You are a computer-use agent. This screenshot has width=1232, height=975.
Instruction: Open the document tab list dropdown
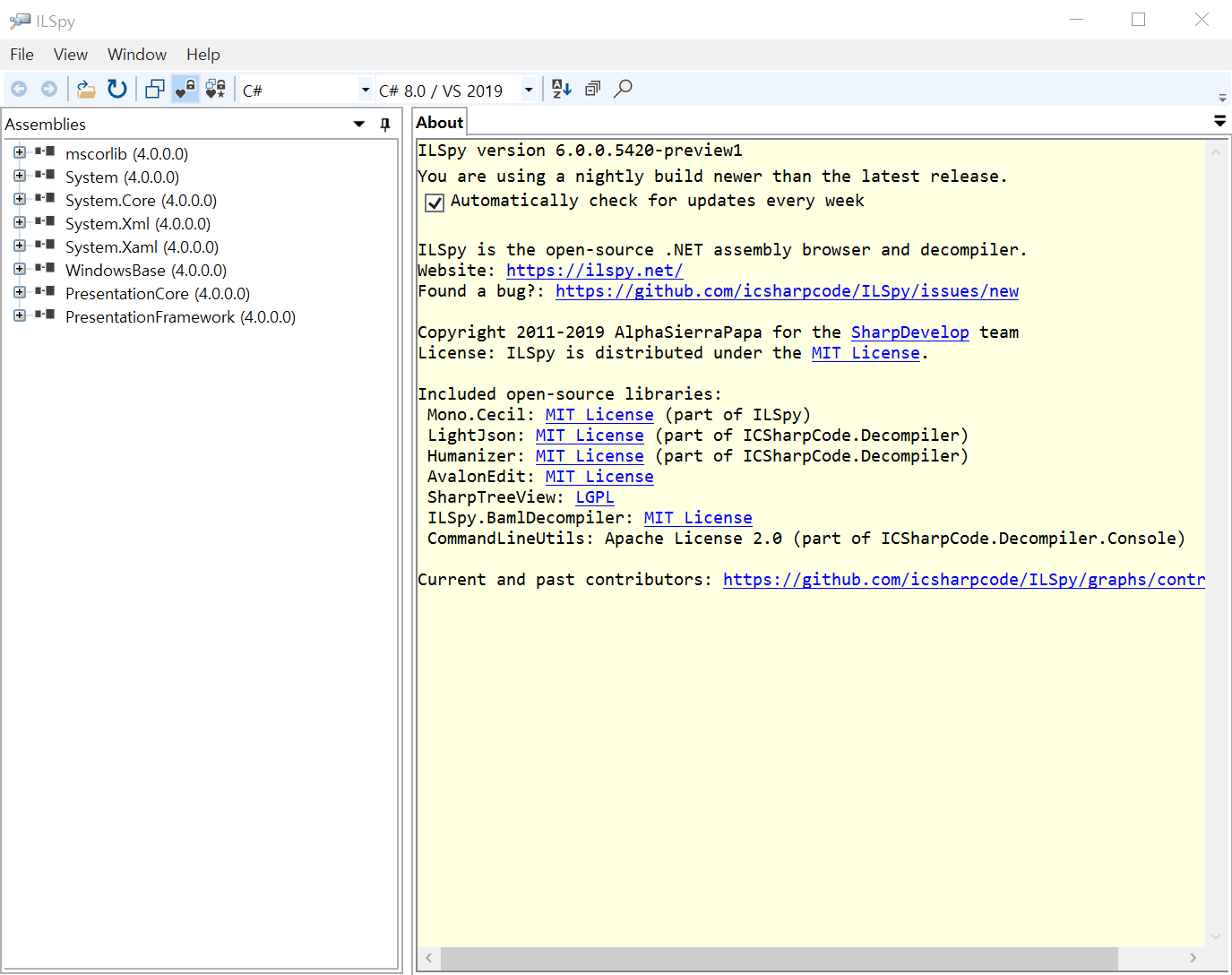(x=1219, y=121)
